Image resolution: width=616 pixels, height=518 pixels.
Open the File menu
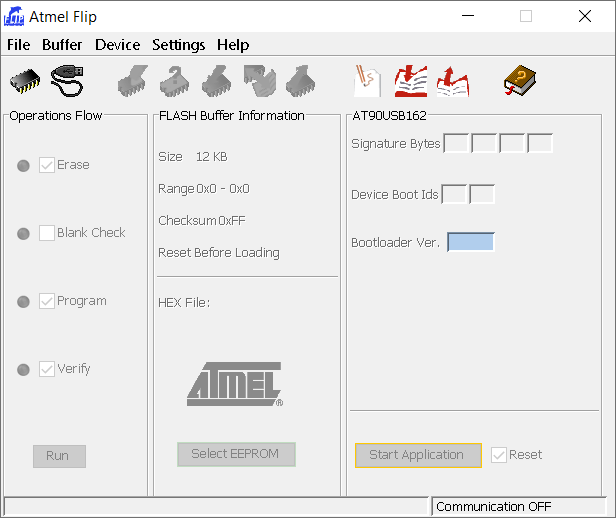[18, 45]
